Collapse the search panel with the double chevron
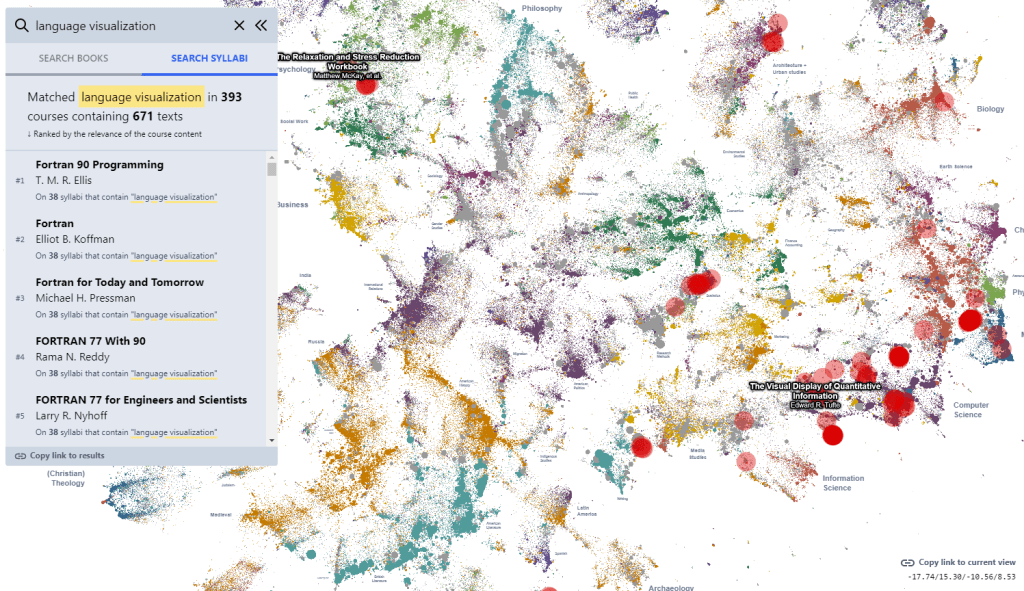 261,26
